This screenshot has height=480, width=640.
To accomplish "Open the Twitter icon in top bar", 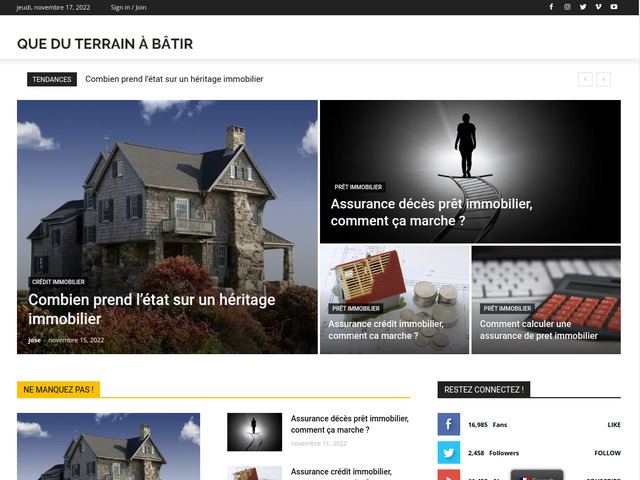I will pos(583,7).
